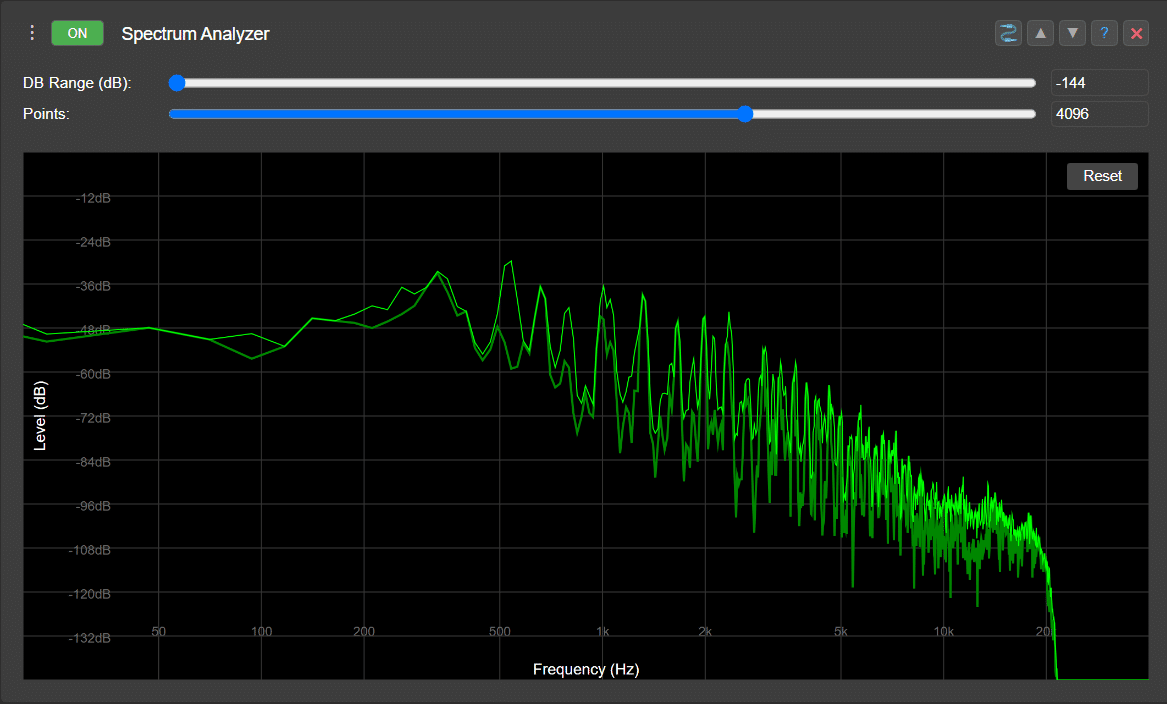Image resolution: width=1167 pixels, height=704 pixels.
Task: Click the Spectrum Analyzer title
Action: tap(196, 34)
